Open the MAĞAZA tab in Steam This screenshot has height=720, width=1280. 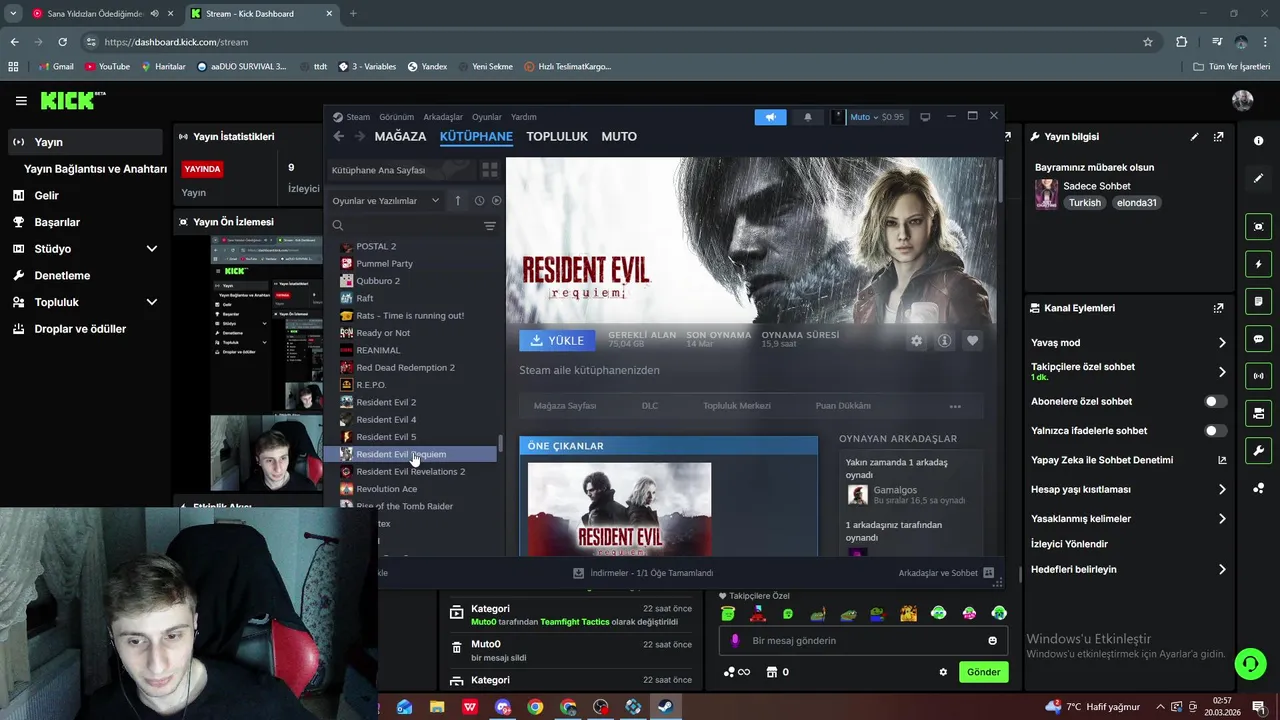point(400,136)
